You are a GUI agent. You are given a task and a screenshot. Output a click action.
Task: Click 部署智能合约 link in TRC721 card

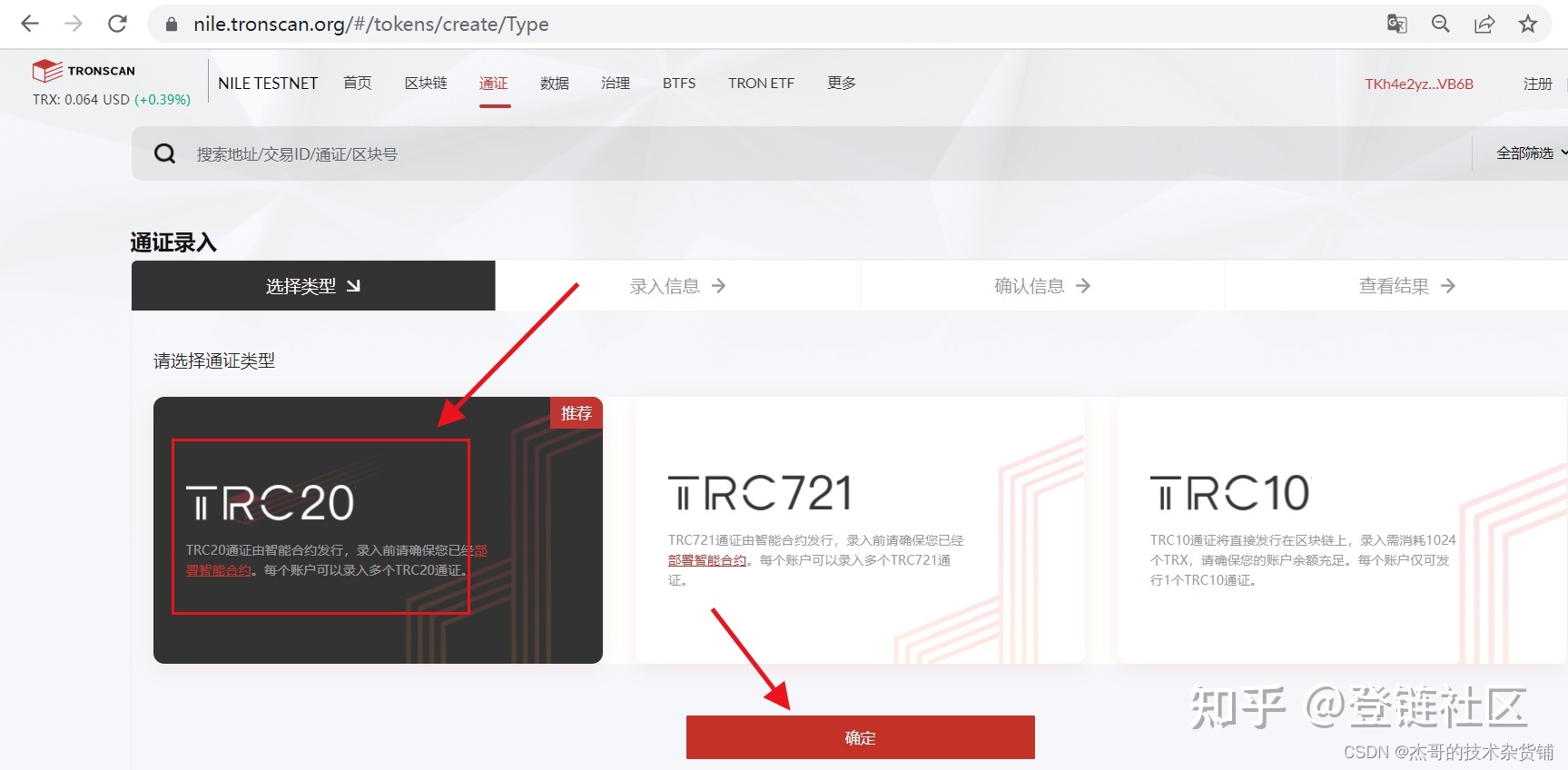pos(707,560)
